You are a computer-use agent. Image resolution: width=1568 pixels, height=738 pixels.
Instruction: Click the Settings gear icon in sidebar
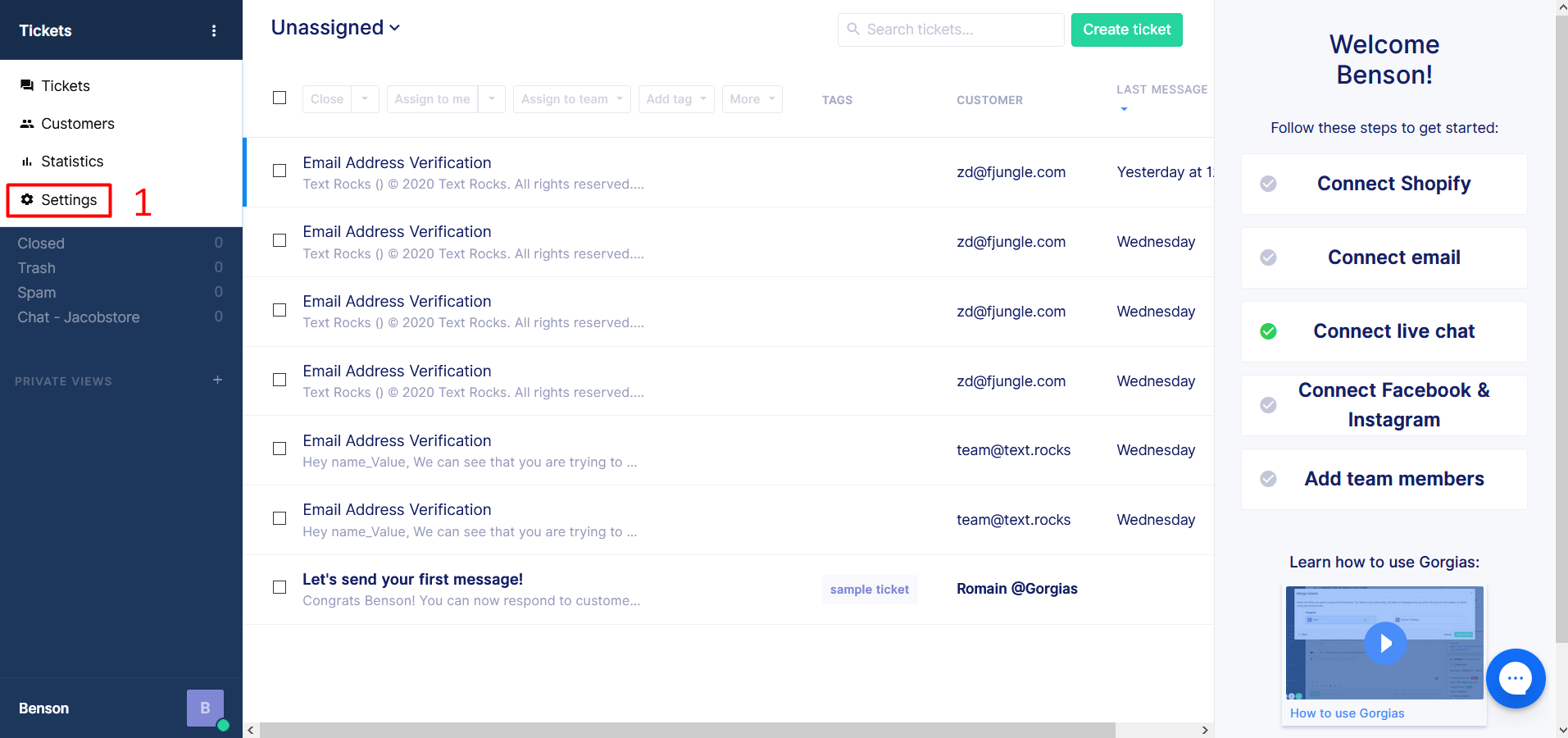click(27, 200)
